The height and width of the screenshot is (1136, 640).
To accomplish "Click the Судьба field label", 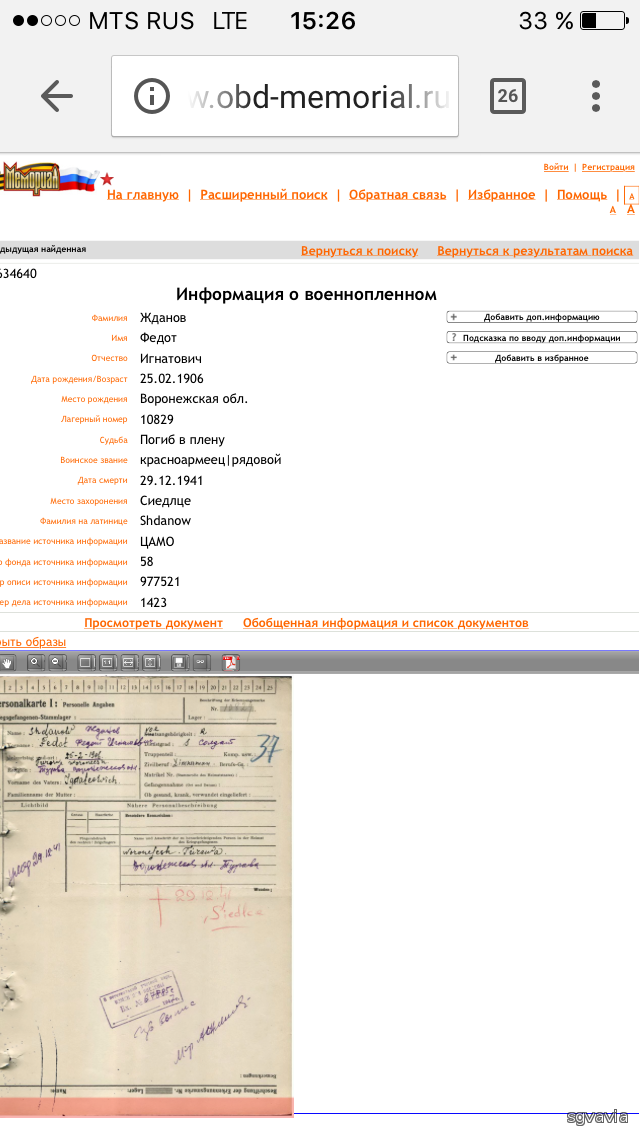I will click(114, 440).
